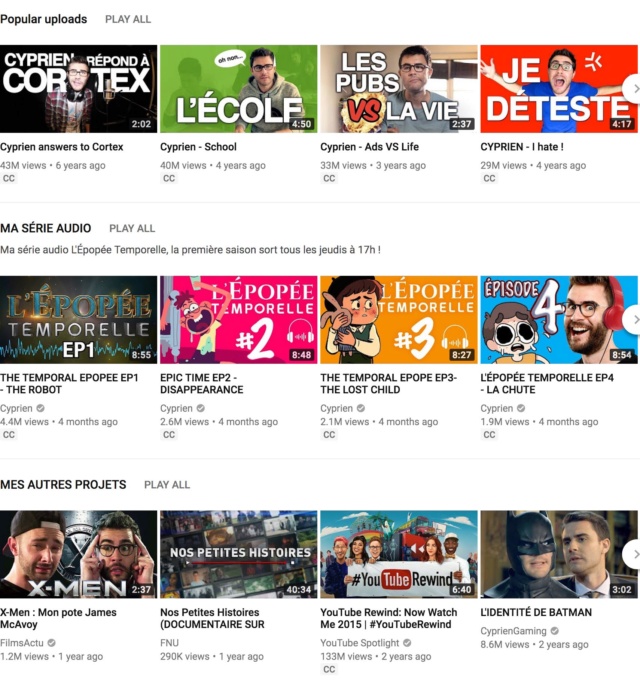This screenshot has width=640, height=689.
Task: Click the title CYPRIEN - I hate !
Action: point(522,147)
